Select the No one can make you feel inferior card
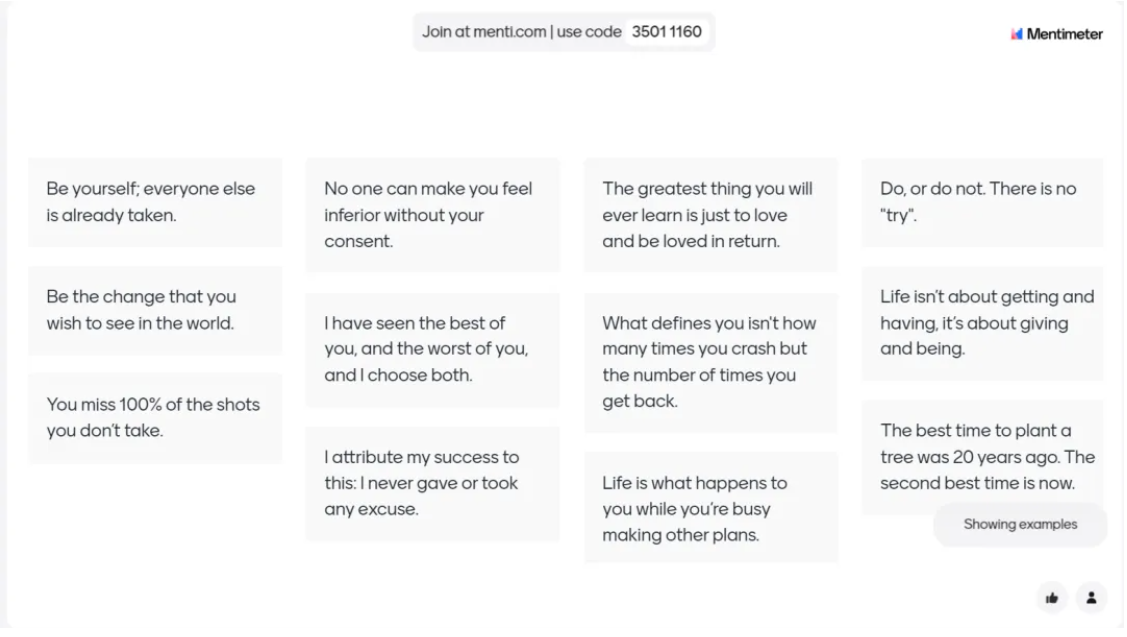The image size is (1127, 637). [433, 215]
